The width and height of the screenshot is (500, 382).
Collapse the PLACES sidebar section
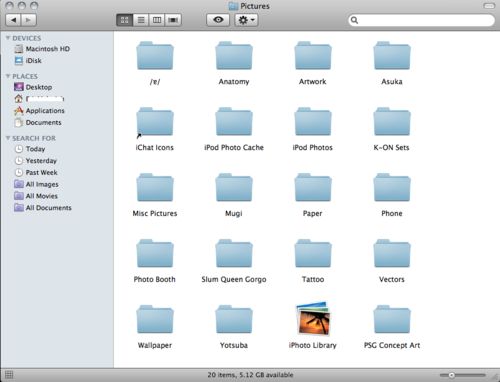8,76
